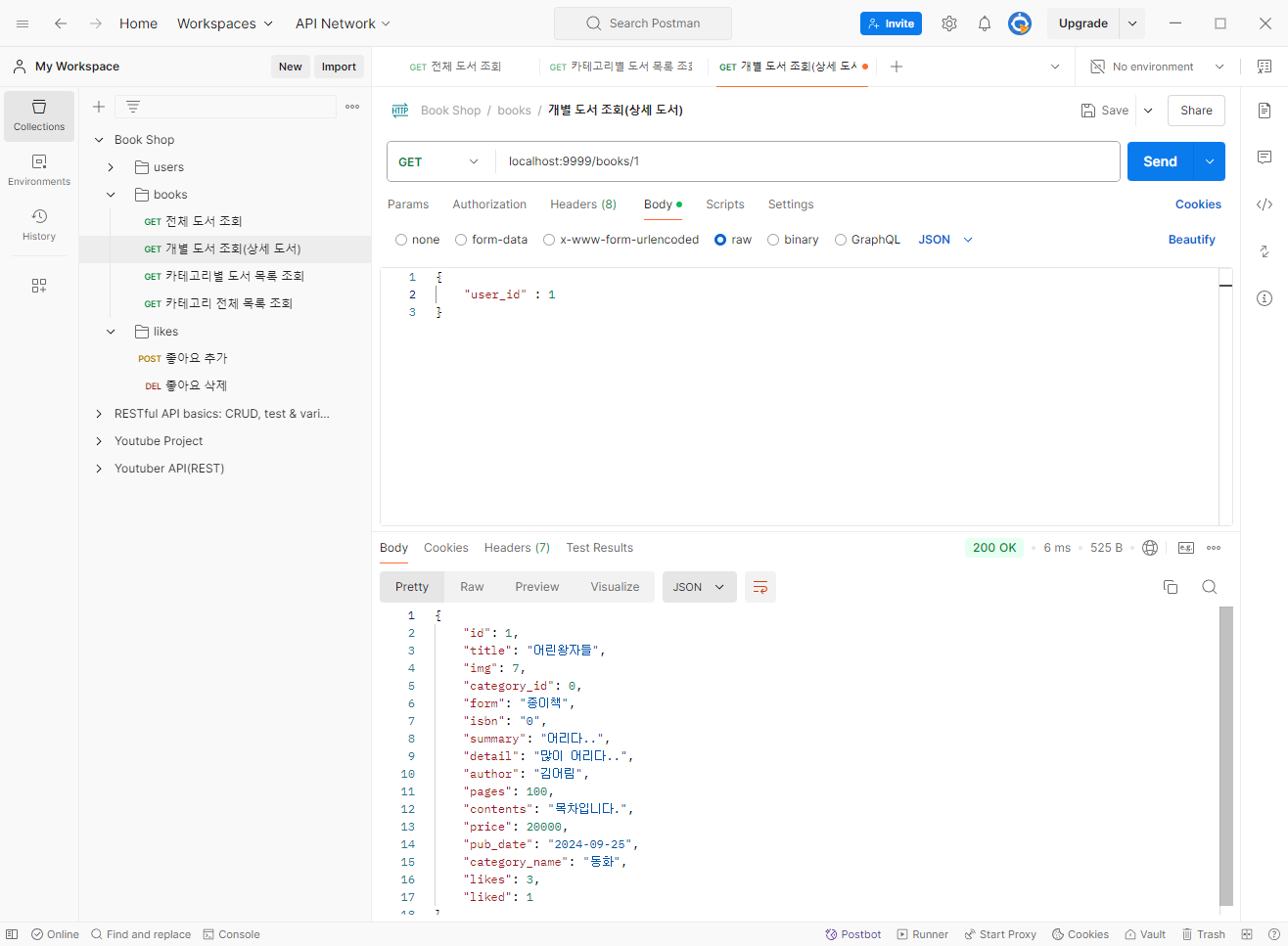Go back with the left arrow
1288x946 pixels.
click(x=61, y=23)
